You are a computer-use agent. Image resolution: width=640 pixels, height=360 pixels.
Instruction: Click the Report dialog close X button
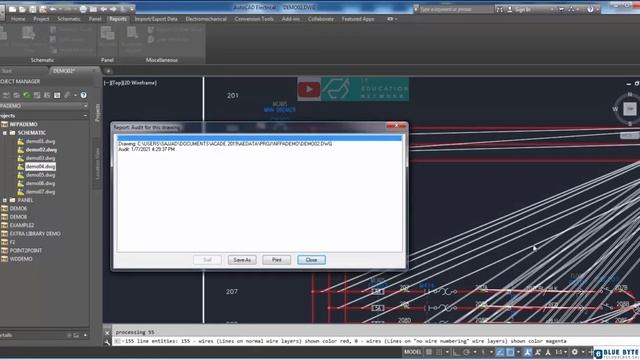coord(396,127)
